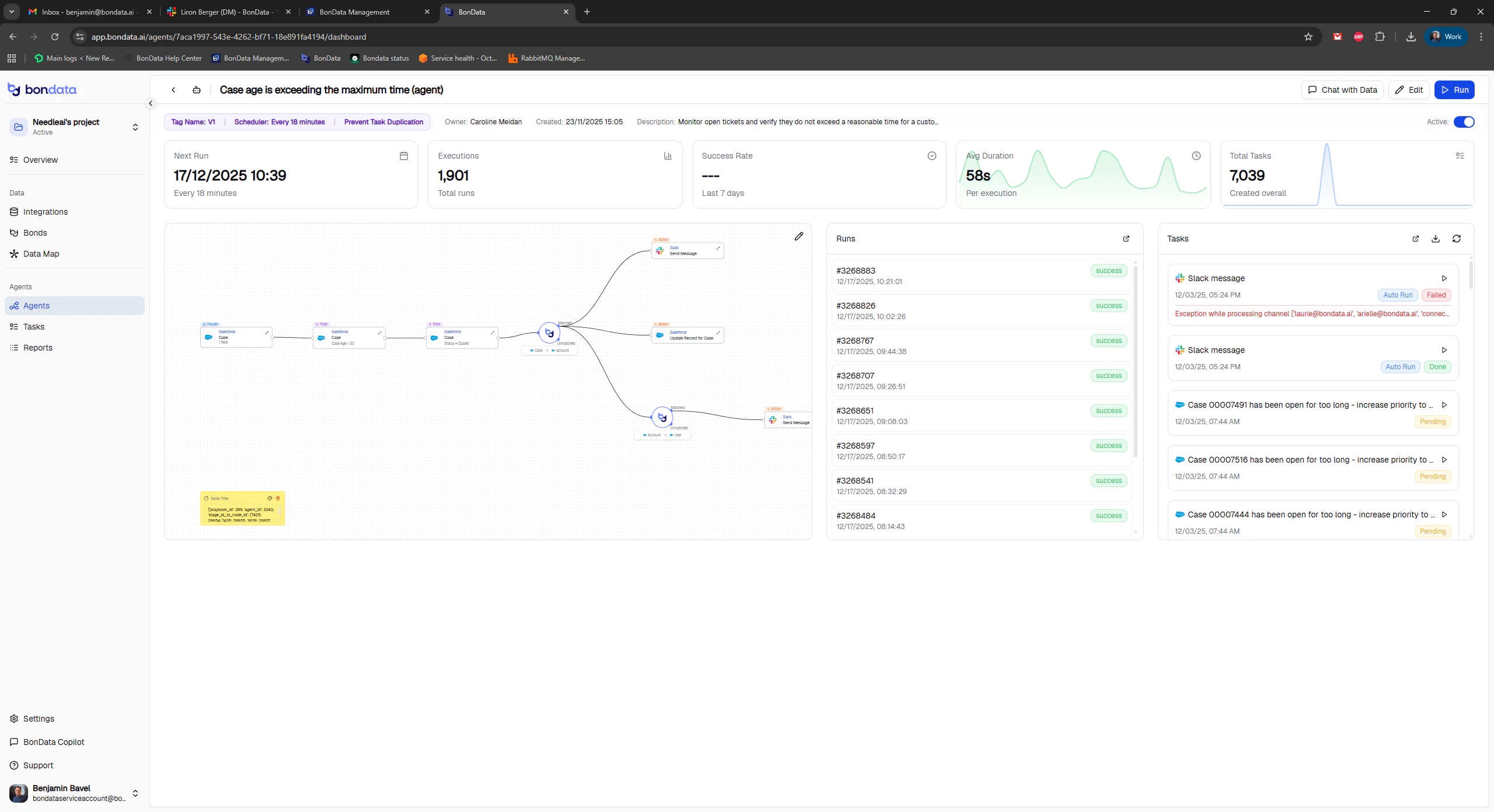This screenshot has width=1494, height=812.
Task: Go to Reports in sidebar
Action: tap(37, 348)
